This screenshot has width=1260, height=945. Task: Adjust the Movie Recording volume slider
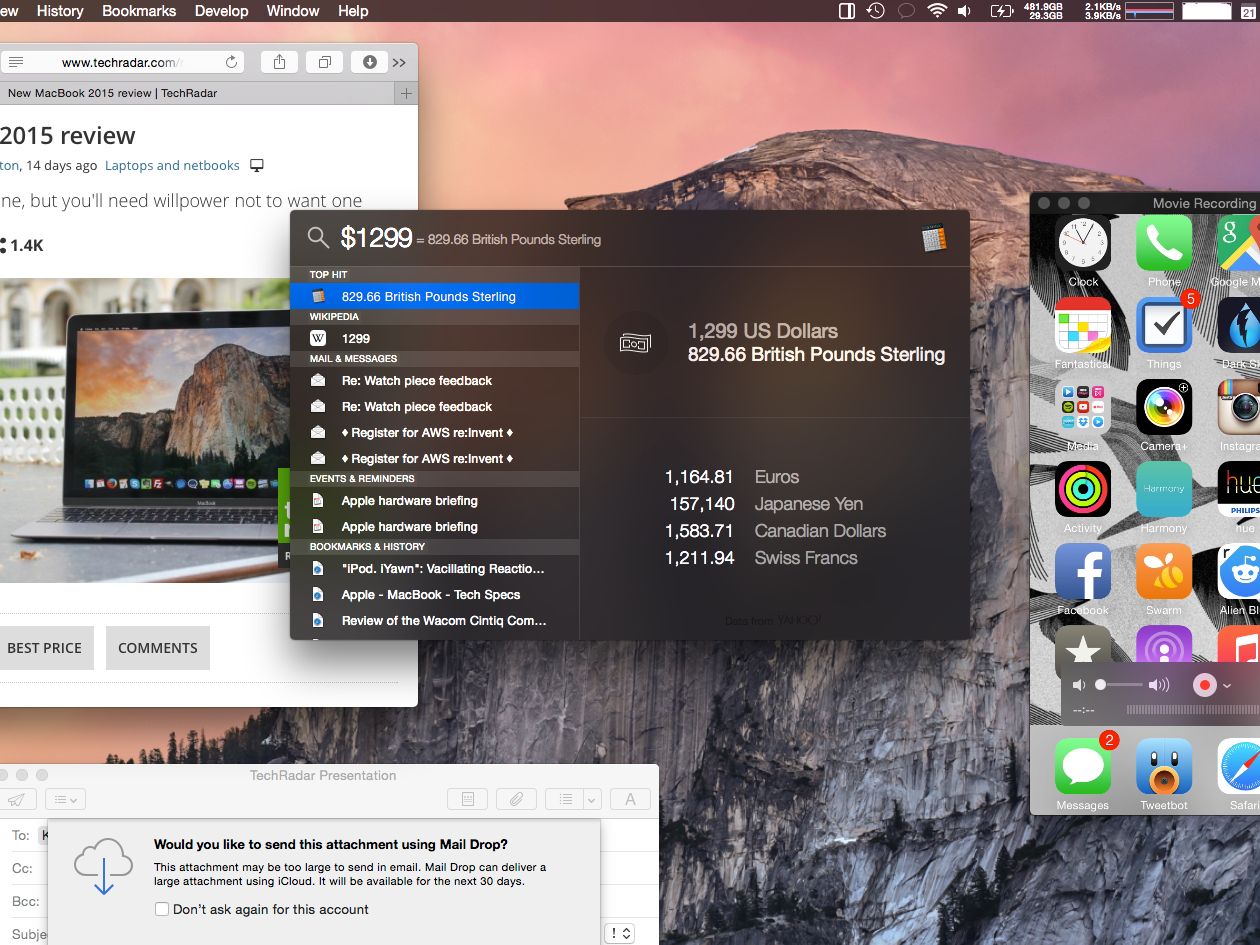[x=1121, y=685]
